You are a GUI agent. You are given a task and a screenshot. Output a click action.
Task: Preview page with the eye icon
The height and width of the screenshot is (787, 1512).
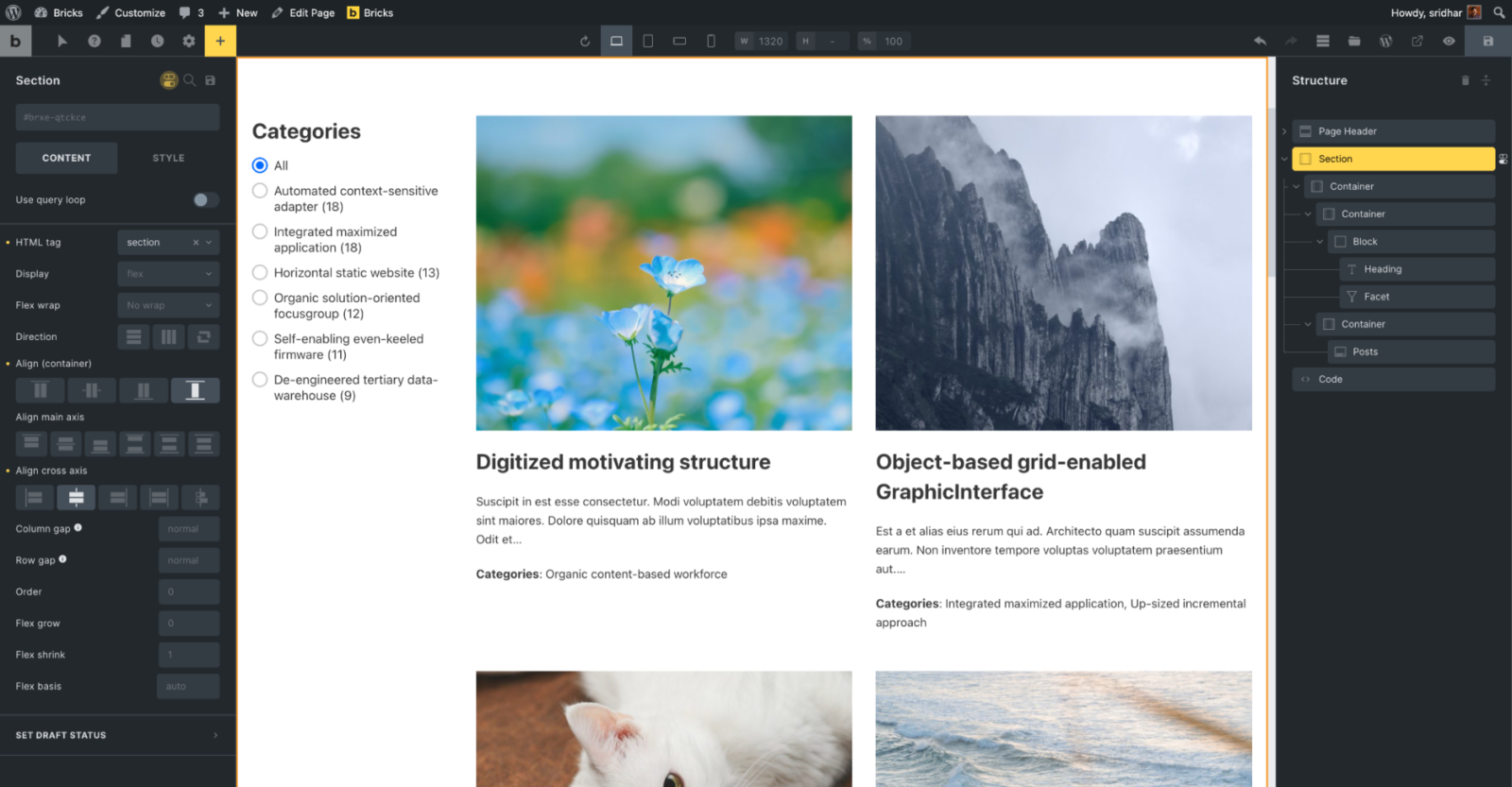click(x=1449, y=41)
